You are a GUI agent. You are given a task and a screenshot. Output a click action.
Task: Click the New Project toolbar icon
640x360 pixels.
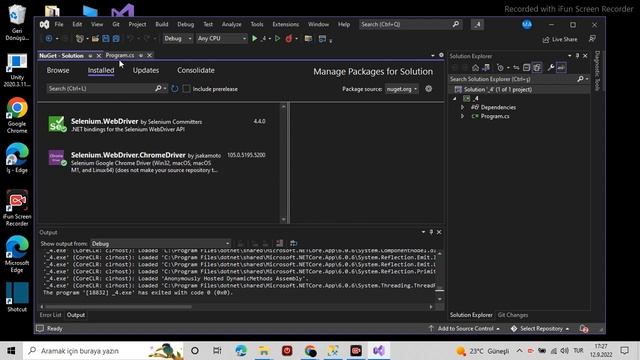(x=80, y=38)
